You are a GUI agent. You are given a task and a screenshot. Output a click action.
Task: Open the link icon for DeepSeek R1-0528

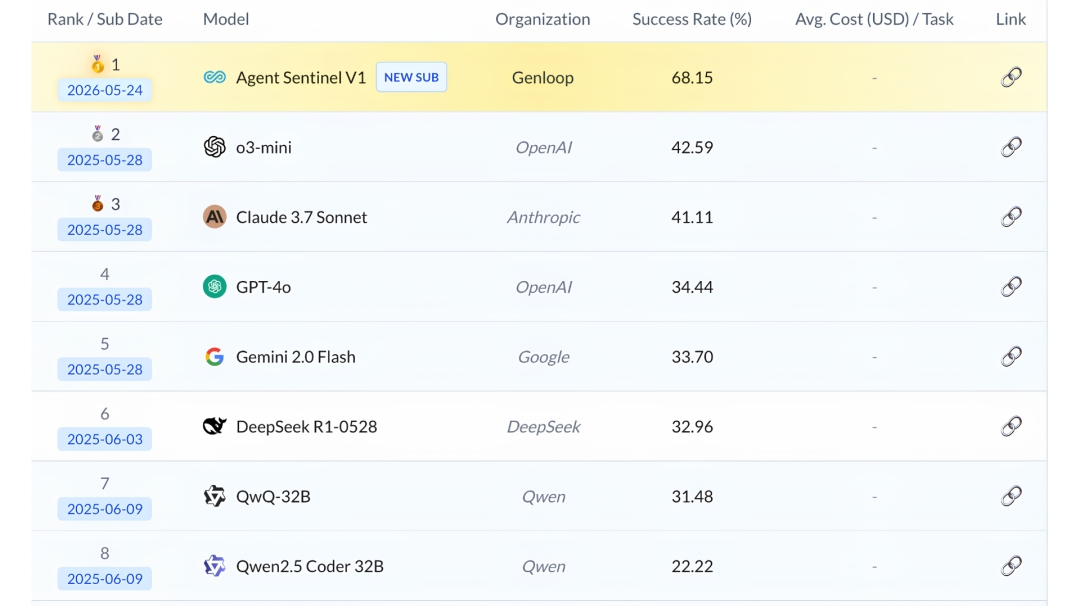click(x=1010, y=426)
